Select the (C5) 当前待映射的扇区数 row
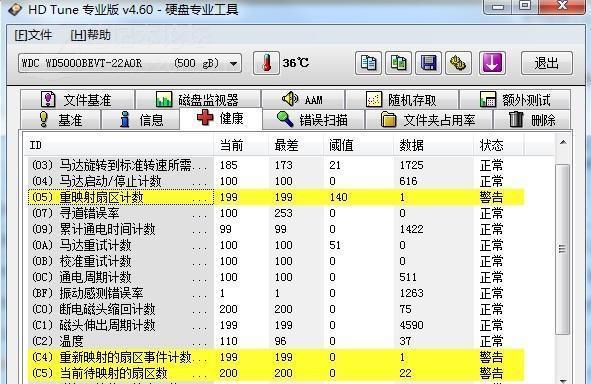This screenshot has height=384, width=591. pos(276,373)
